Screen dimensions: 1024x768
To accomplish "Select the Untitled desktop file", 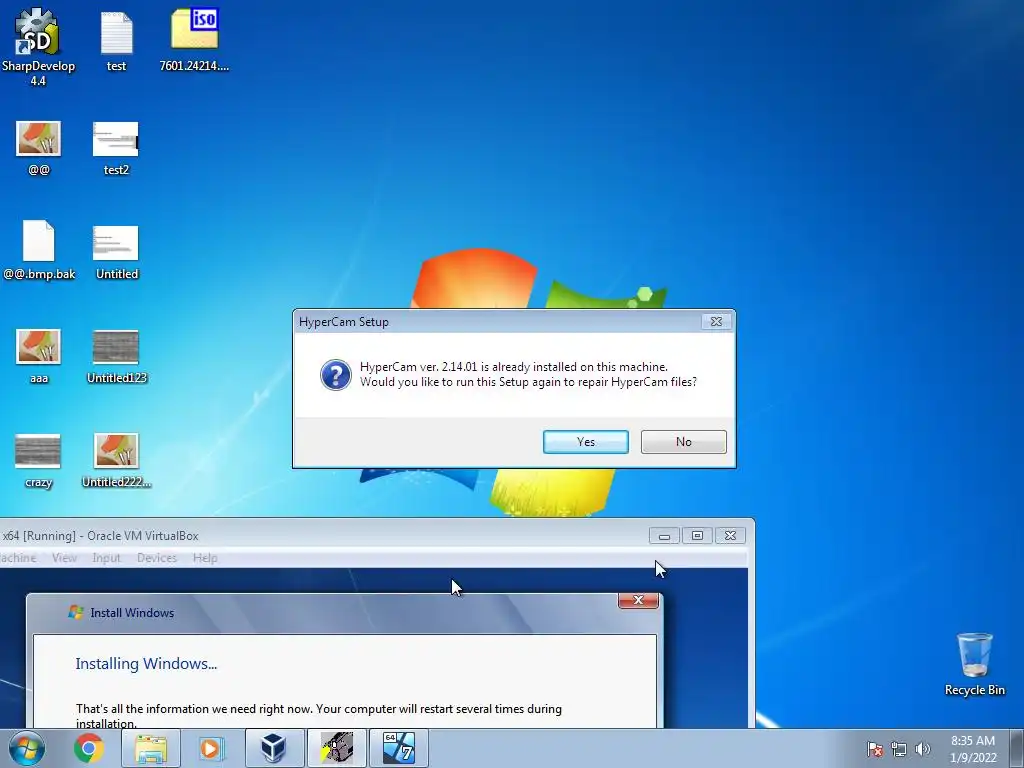I will 116,252.
